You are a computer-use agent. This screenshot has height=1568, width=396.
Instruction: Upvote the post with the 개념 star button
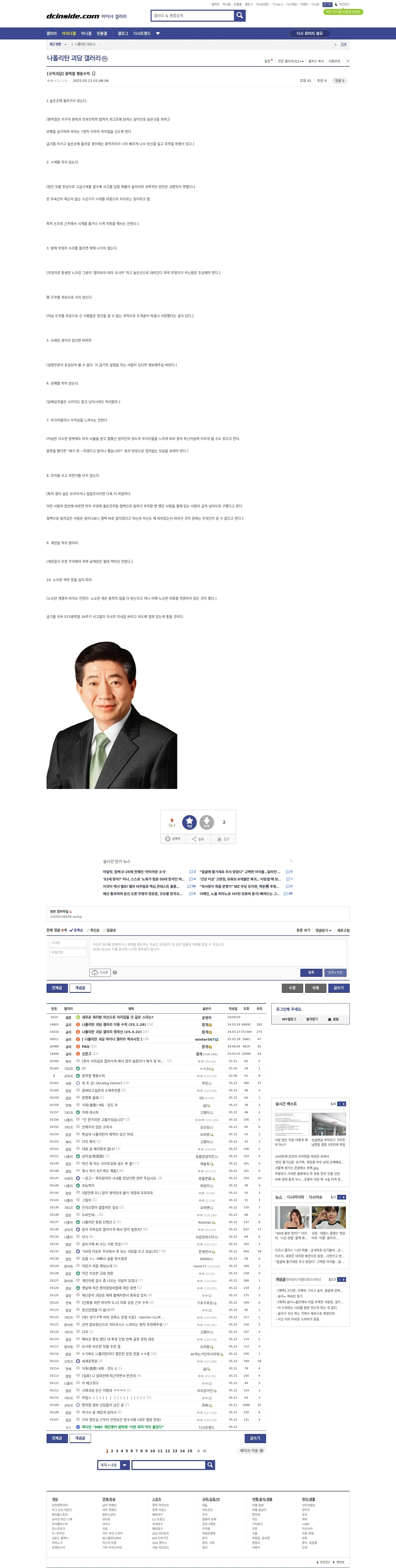(x=190, y=822)
